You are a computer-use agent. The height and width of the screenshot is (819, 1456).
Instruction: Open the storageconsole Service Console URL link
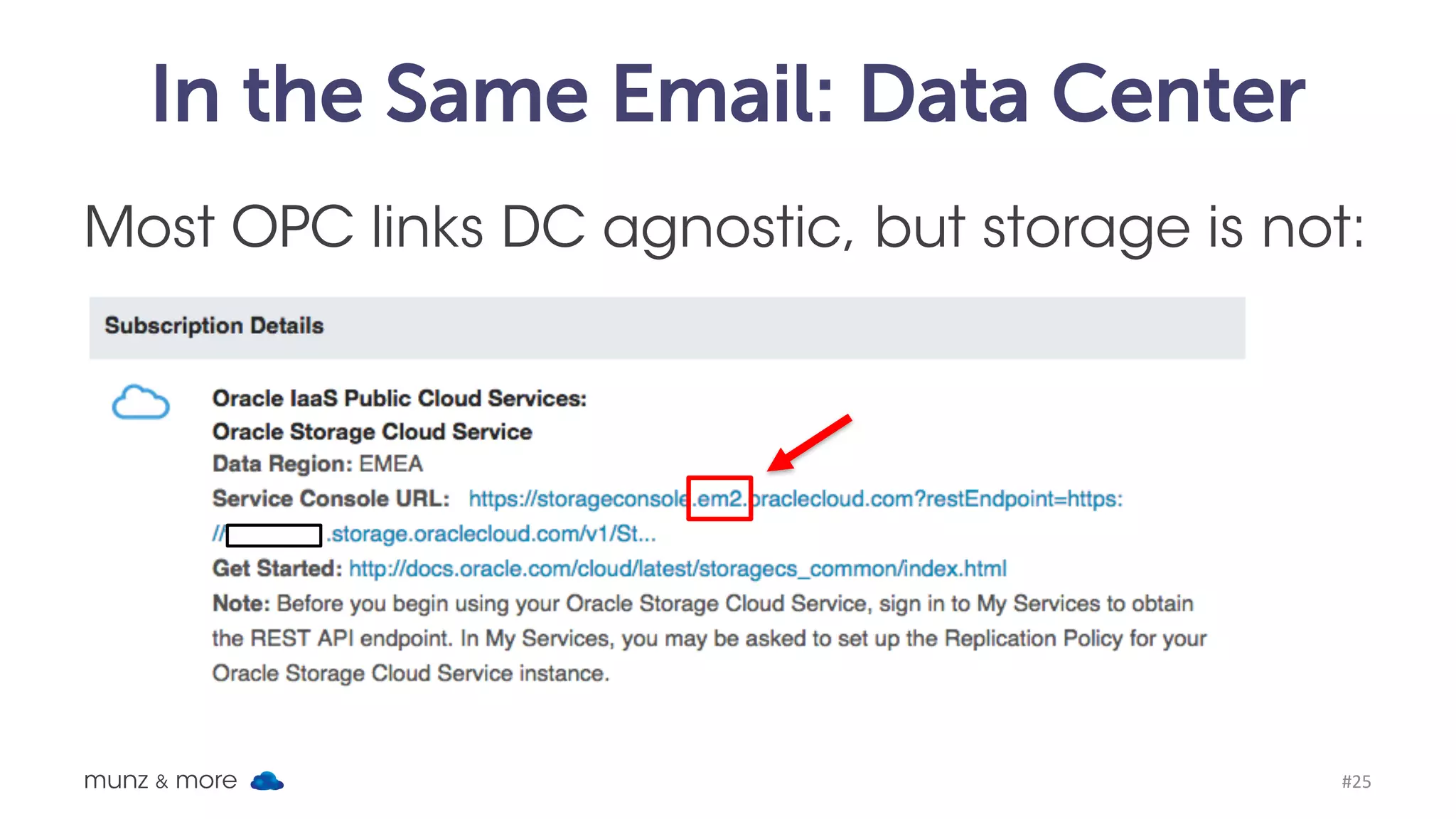pos(796,499)
